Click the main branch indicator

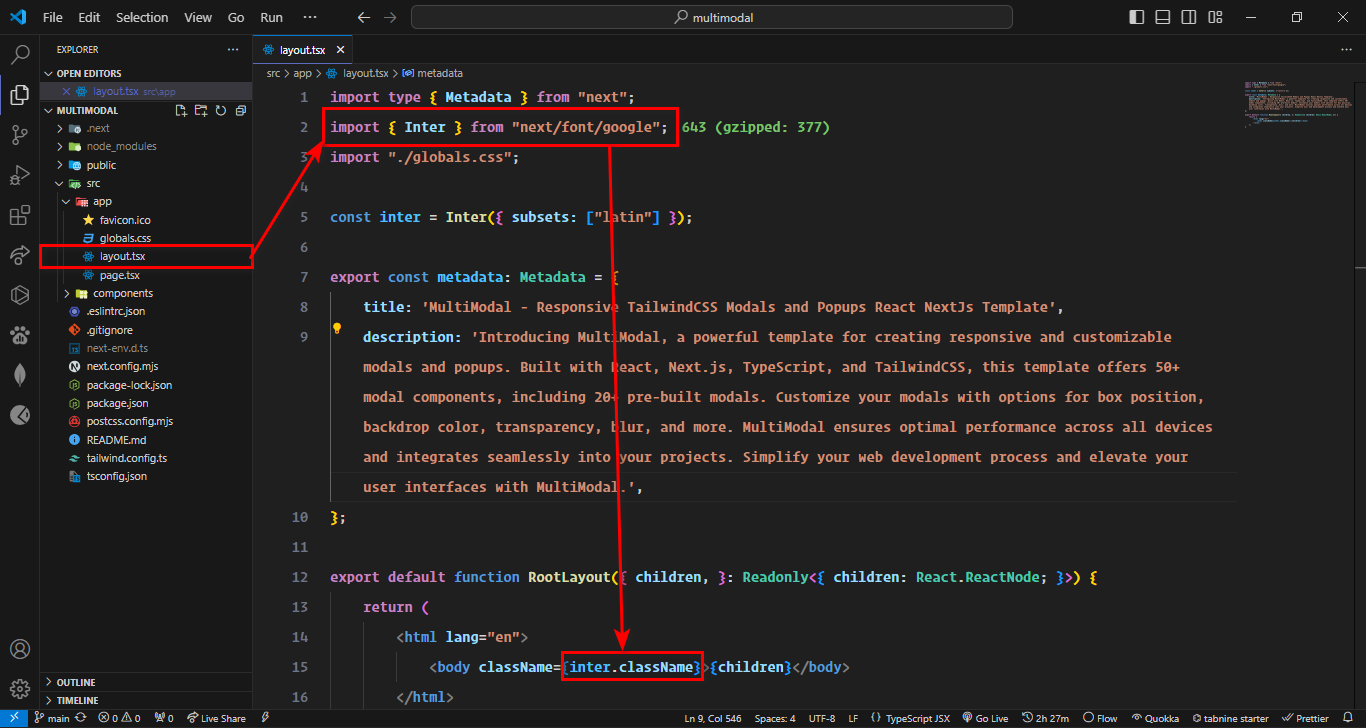click(x=52, y=718)
